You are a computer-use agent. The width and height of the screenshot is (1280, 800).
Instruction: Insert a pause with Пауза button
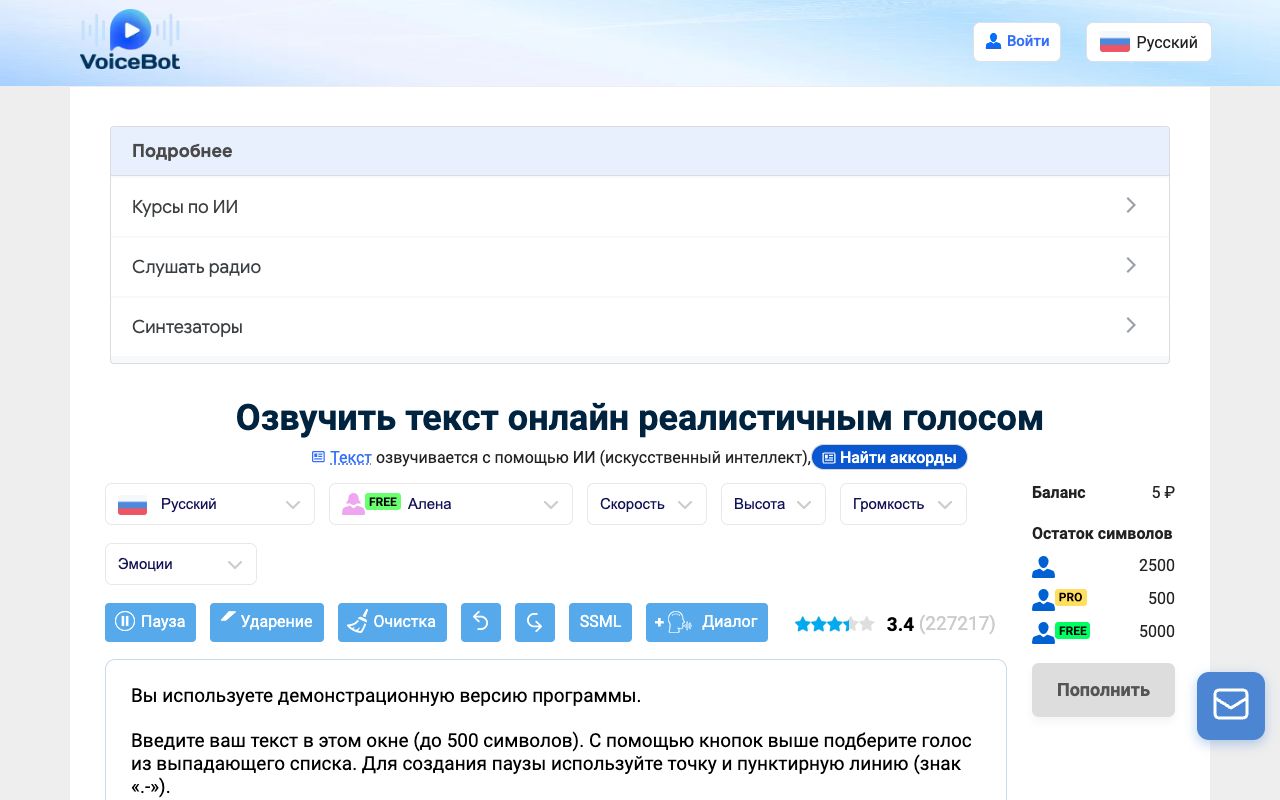151,622
